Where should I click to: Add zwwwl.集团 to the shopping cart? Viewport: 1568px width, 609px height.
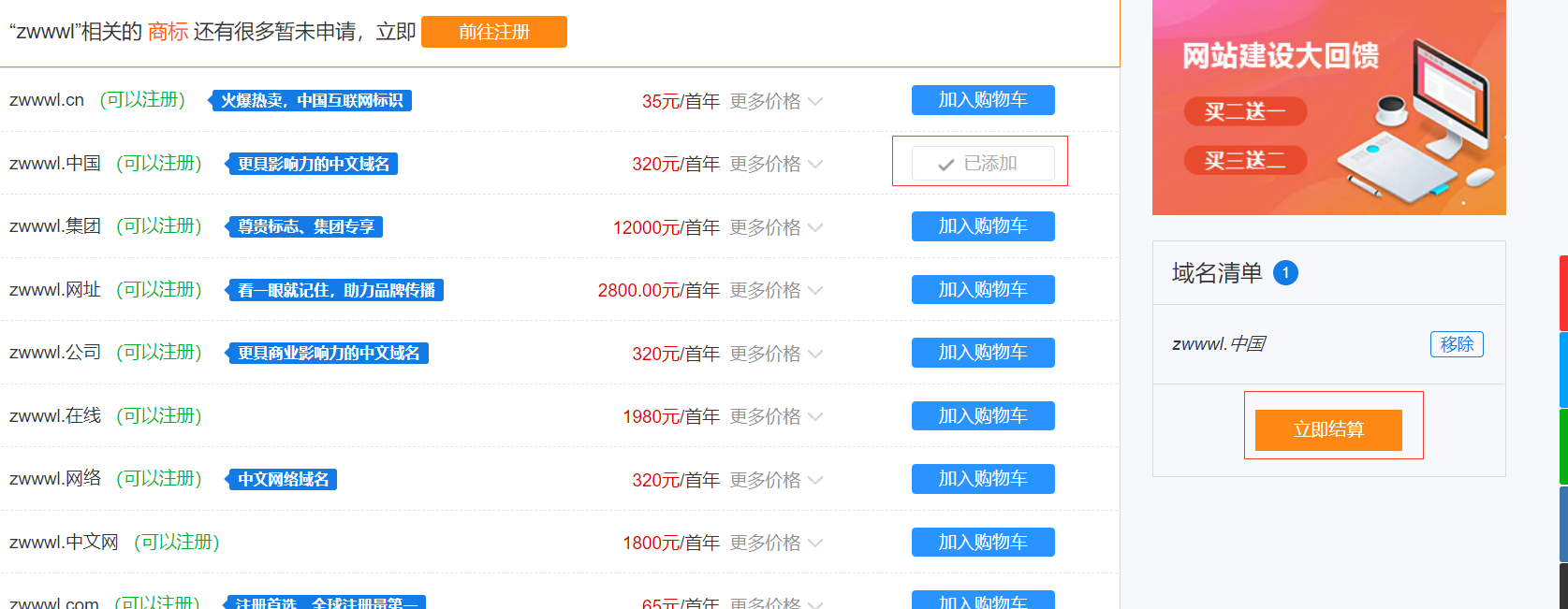click(x=983, y=226)
